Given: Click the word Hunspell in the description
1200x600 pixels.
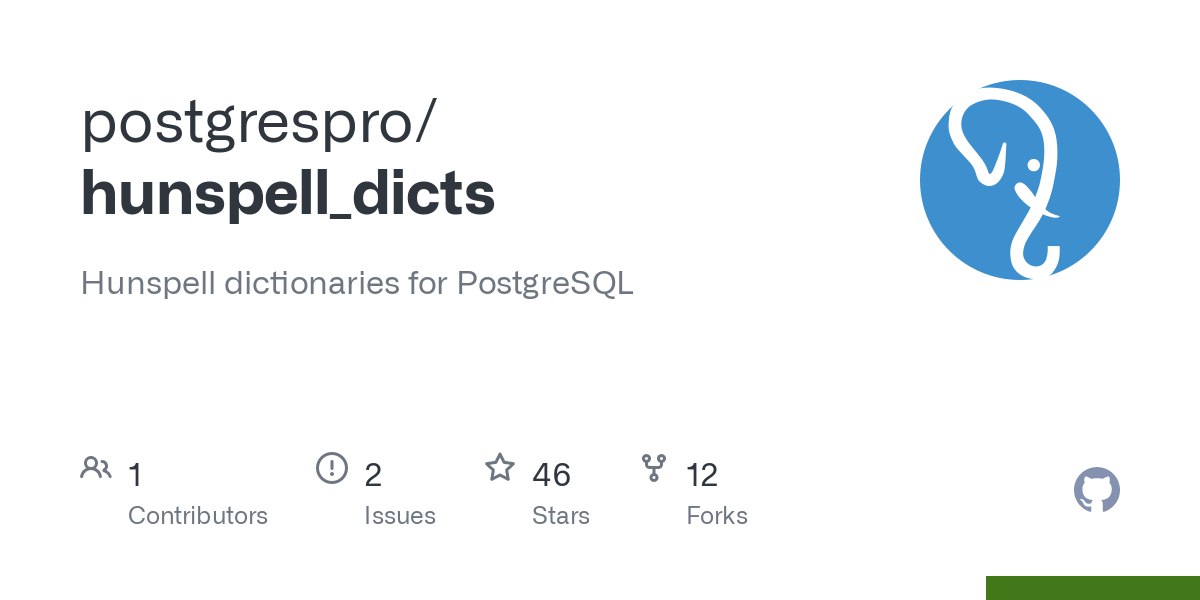Looking at the screenshot, I should [148, 284].
